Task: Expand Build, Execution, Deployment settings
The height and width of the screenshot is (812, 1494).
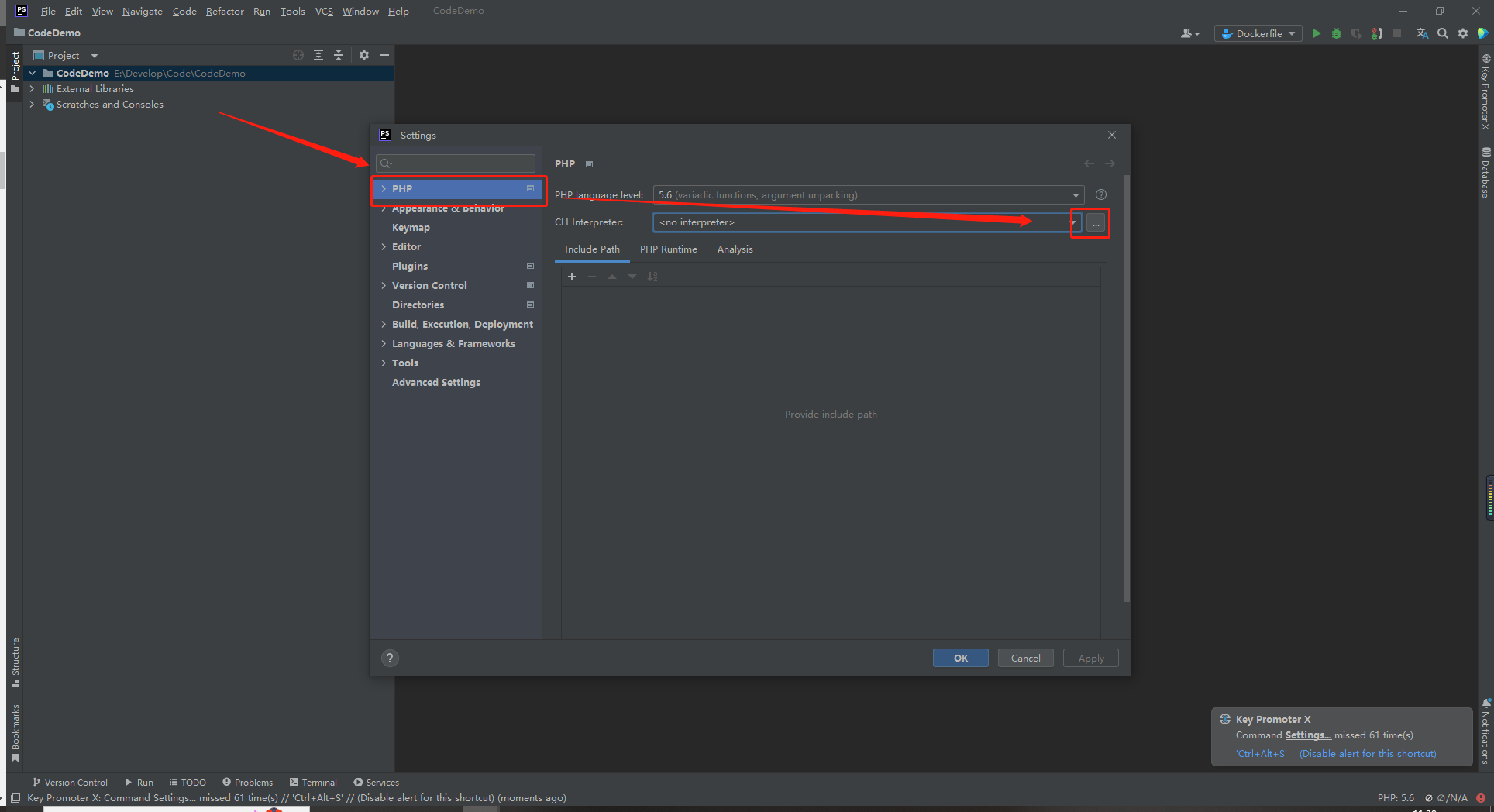Action: pyautogui.click(x=384, y=324)
